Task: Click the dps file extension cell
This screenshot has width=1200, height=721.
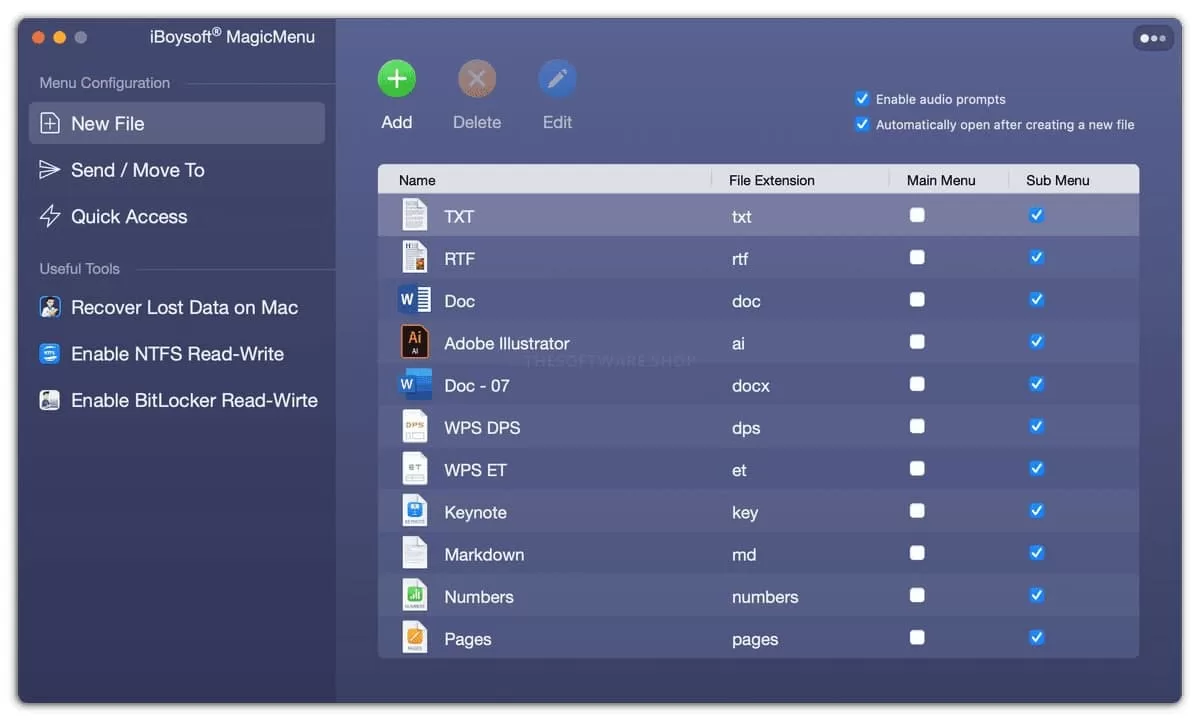Action: (x=746, y=428)
